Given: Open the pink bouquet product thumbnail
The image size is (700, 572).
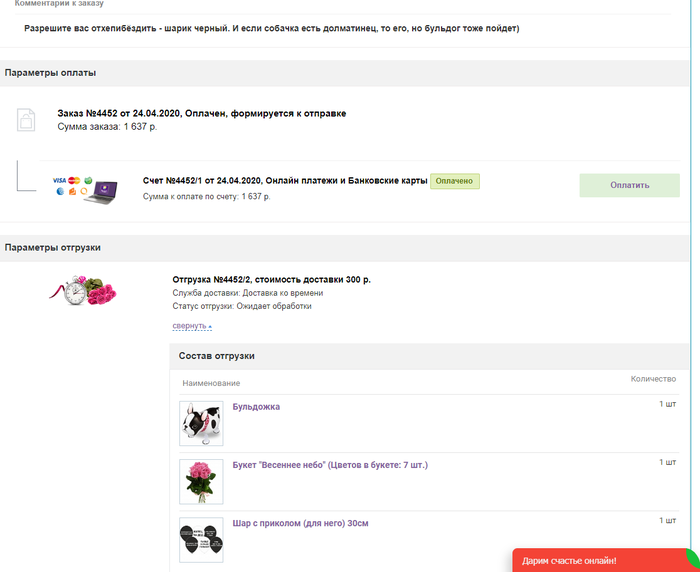Looking at the screenshot, I should (x=201, y=481).
